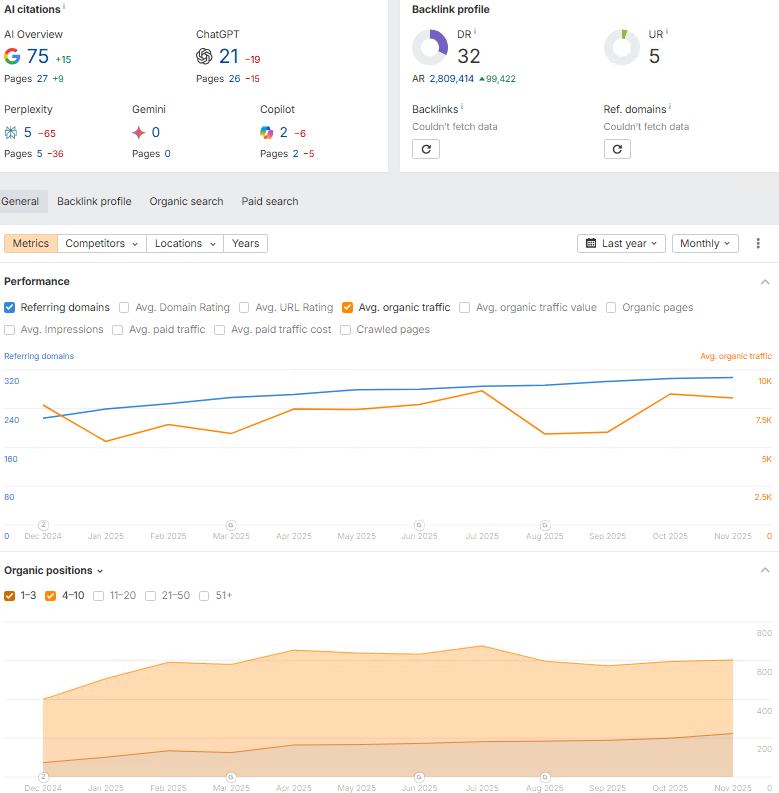Click the info icon next to AI citations

64,7
